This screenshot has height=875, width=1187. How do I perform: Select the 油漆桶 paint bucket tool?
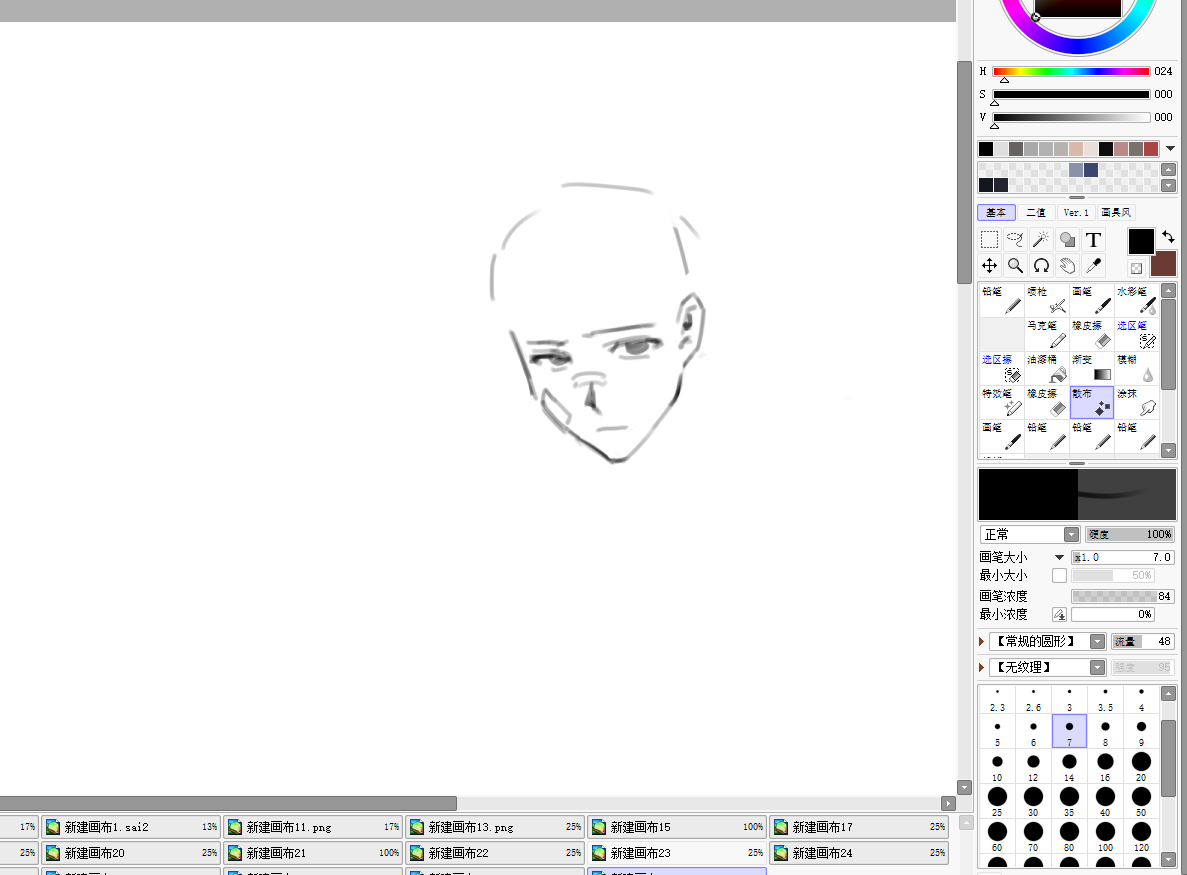click(x=1047, y=369)
